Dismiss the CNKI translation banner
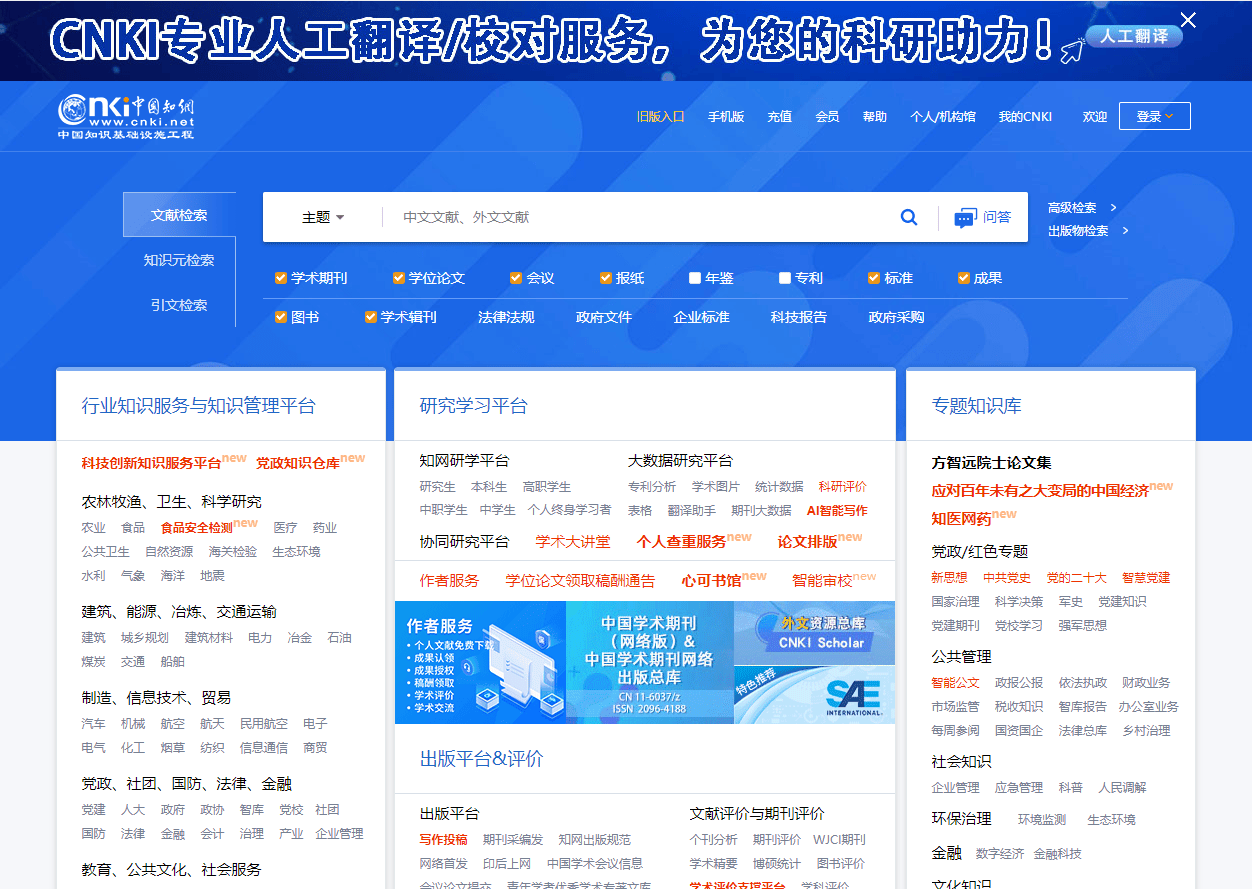 point(1188,20)
